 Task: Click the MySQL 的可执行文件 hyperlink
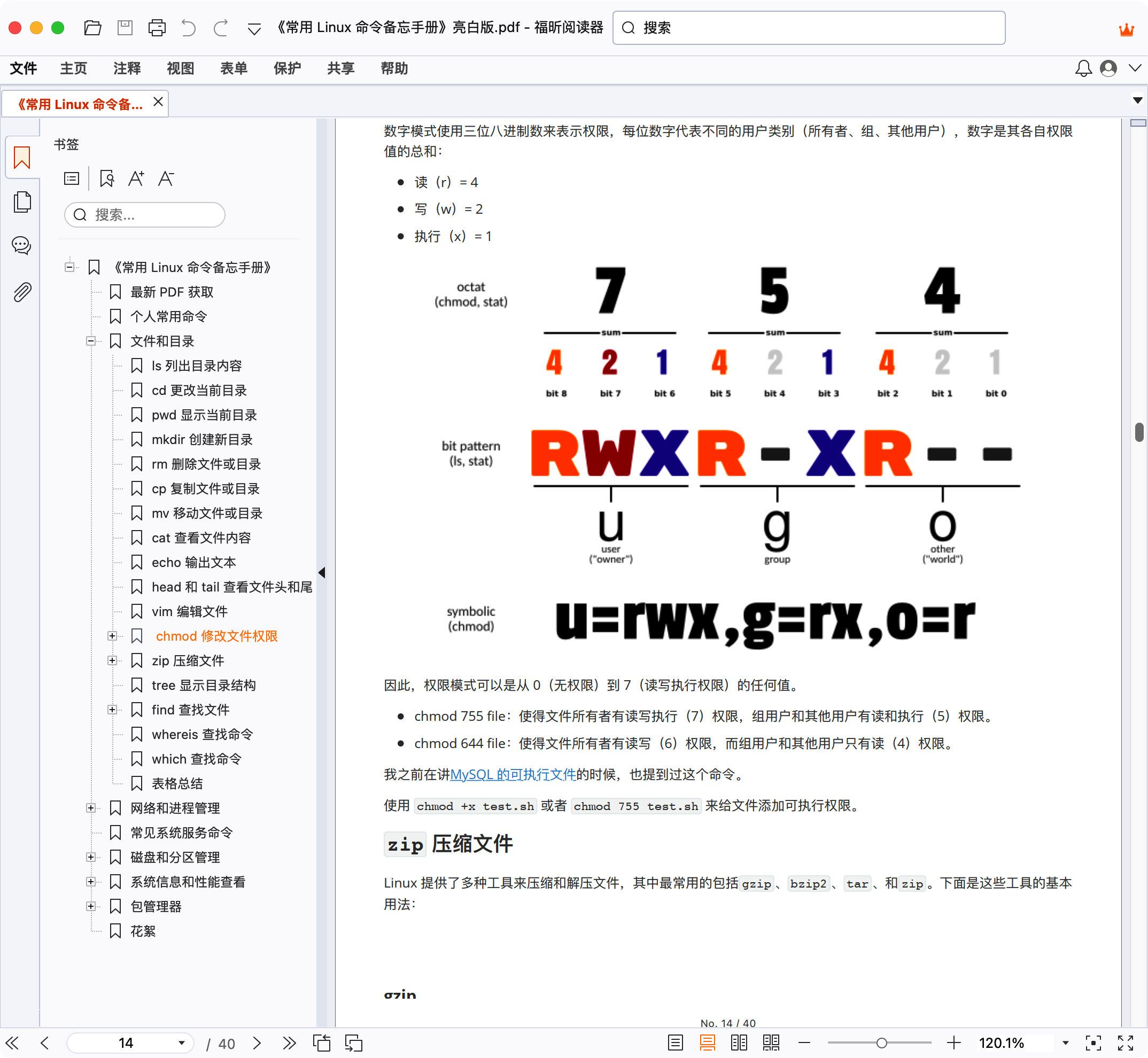513,775
